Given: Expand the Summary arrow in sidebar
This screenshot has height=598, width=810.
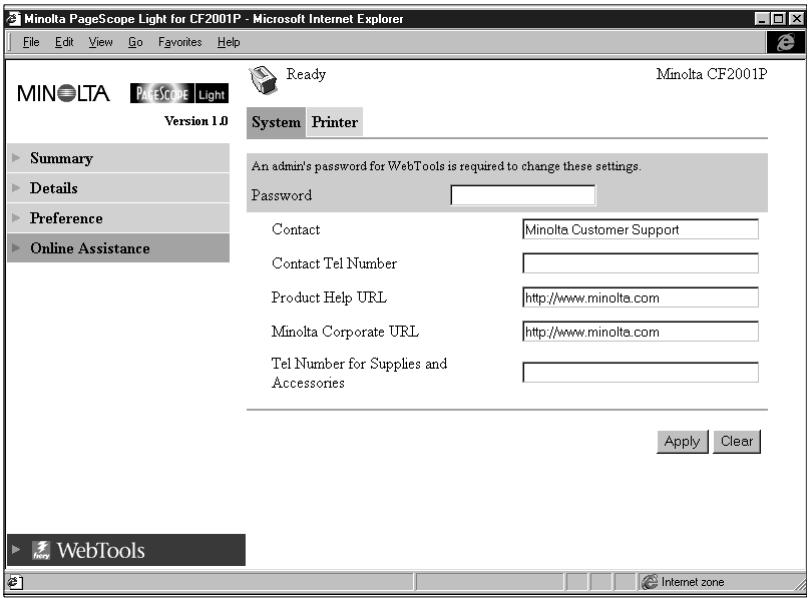Looking at the screenshot, I should pos(17,158).
